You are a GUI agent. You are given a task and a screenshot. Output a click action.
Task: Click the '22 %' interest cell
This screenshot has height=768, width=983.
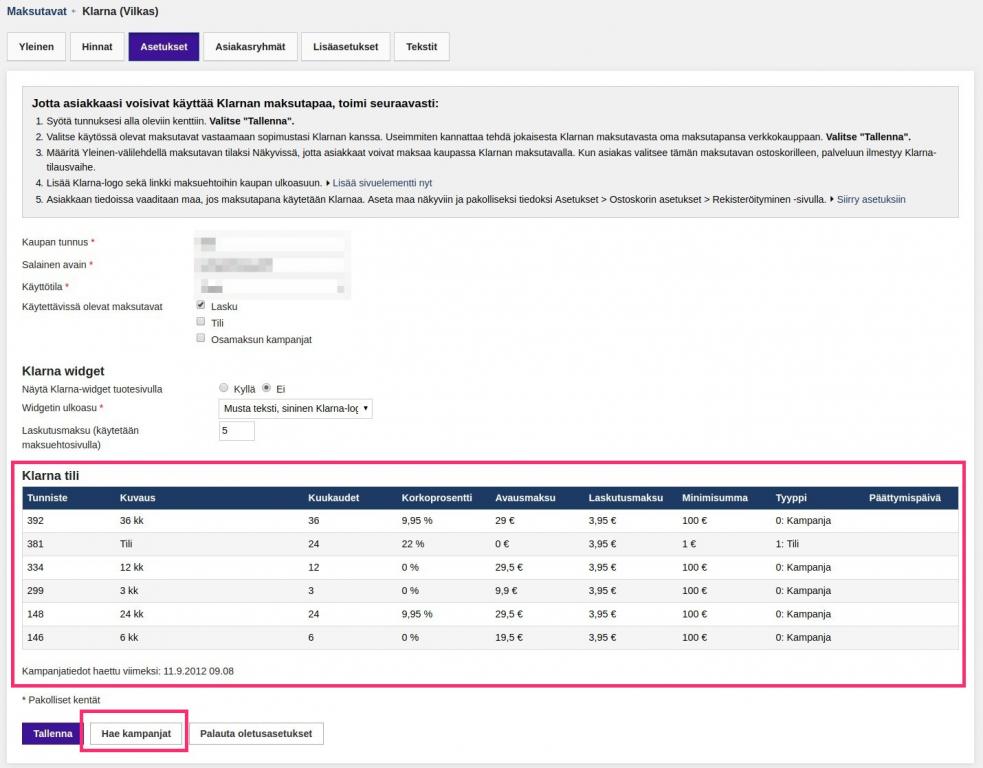tap(413, 544)
